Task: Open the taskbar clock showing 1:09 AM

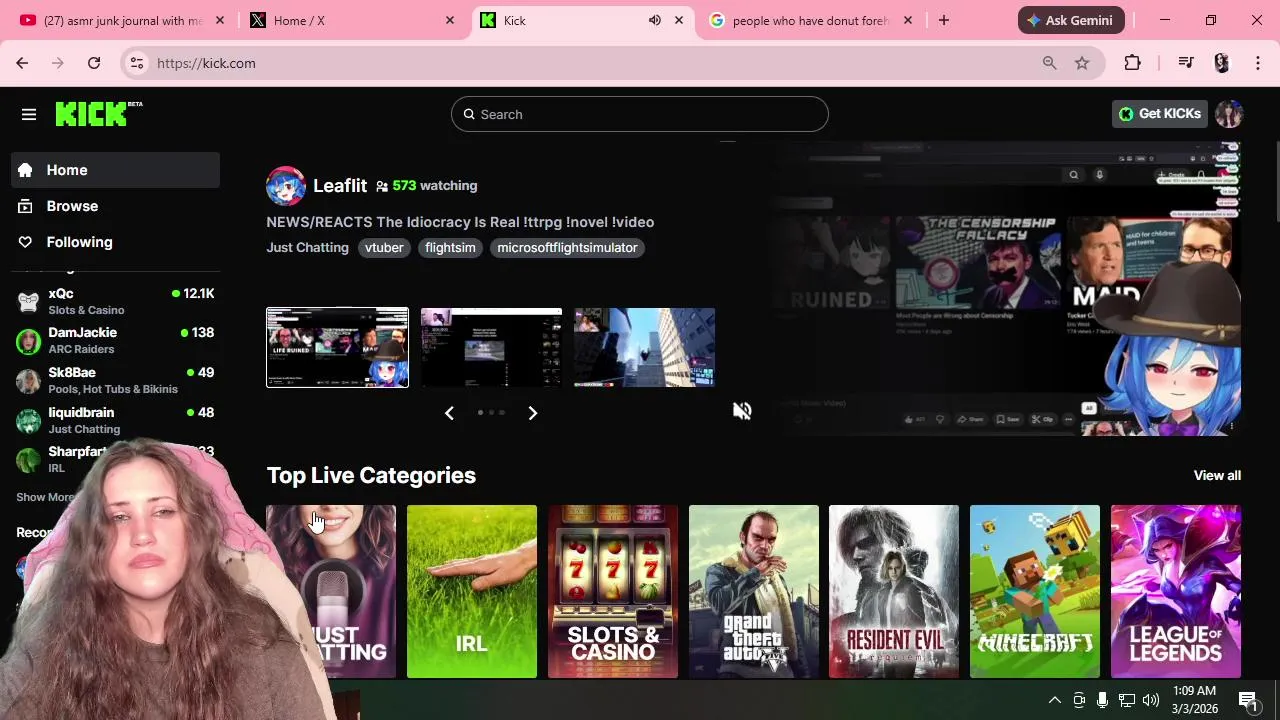Action: [x=1195, y=700]
